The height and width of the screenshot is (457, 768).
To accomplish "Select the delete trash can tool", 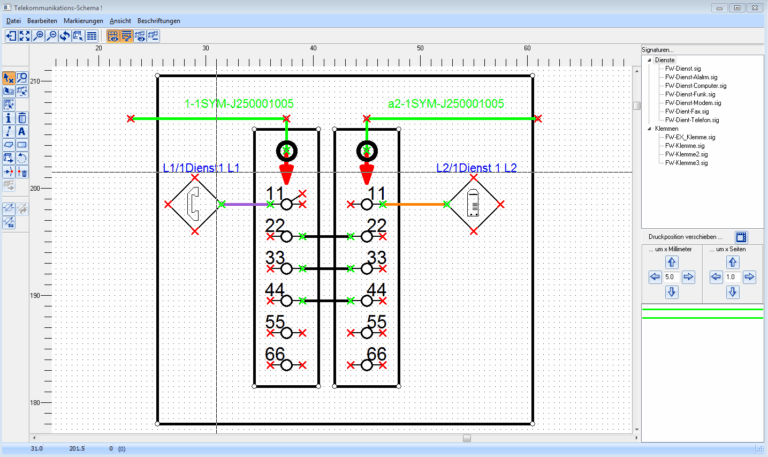I will pyautogui.click(x=22, y=118).
